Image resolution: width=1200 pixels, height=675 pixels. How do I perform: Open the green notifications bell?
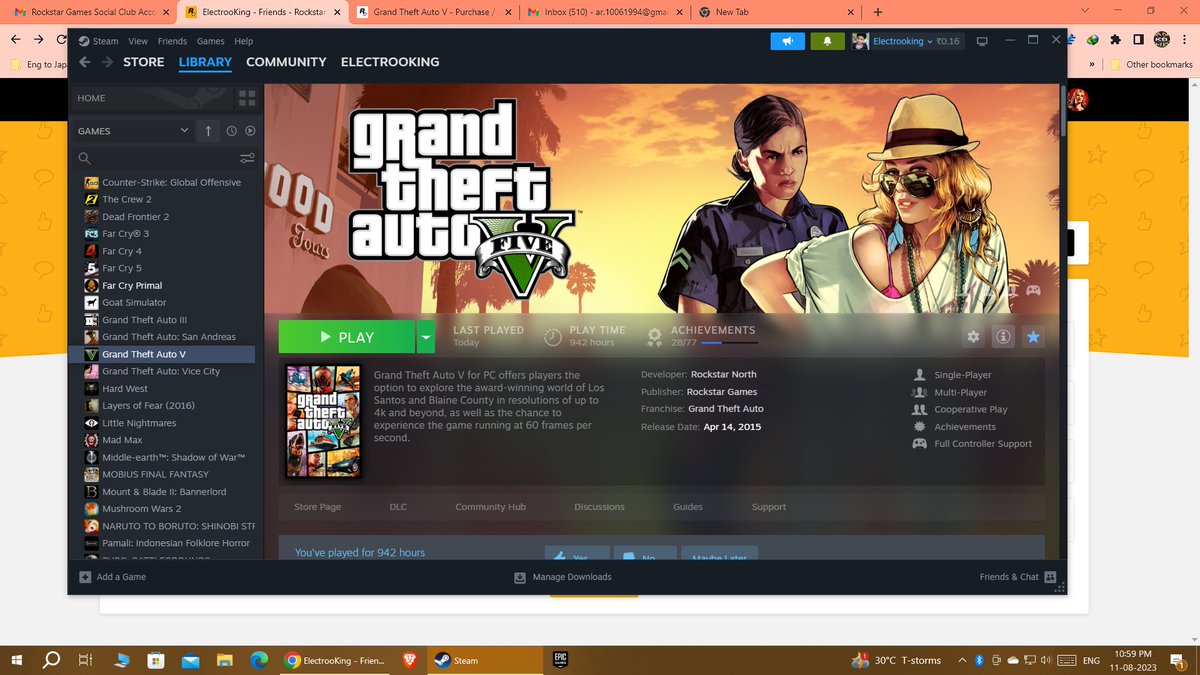click(827, 41)
